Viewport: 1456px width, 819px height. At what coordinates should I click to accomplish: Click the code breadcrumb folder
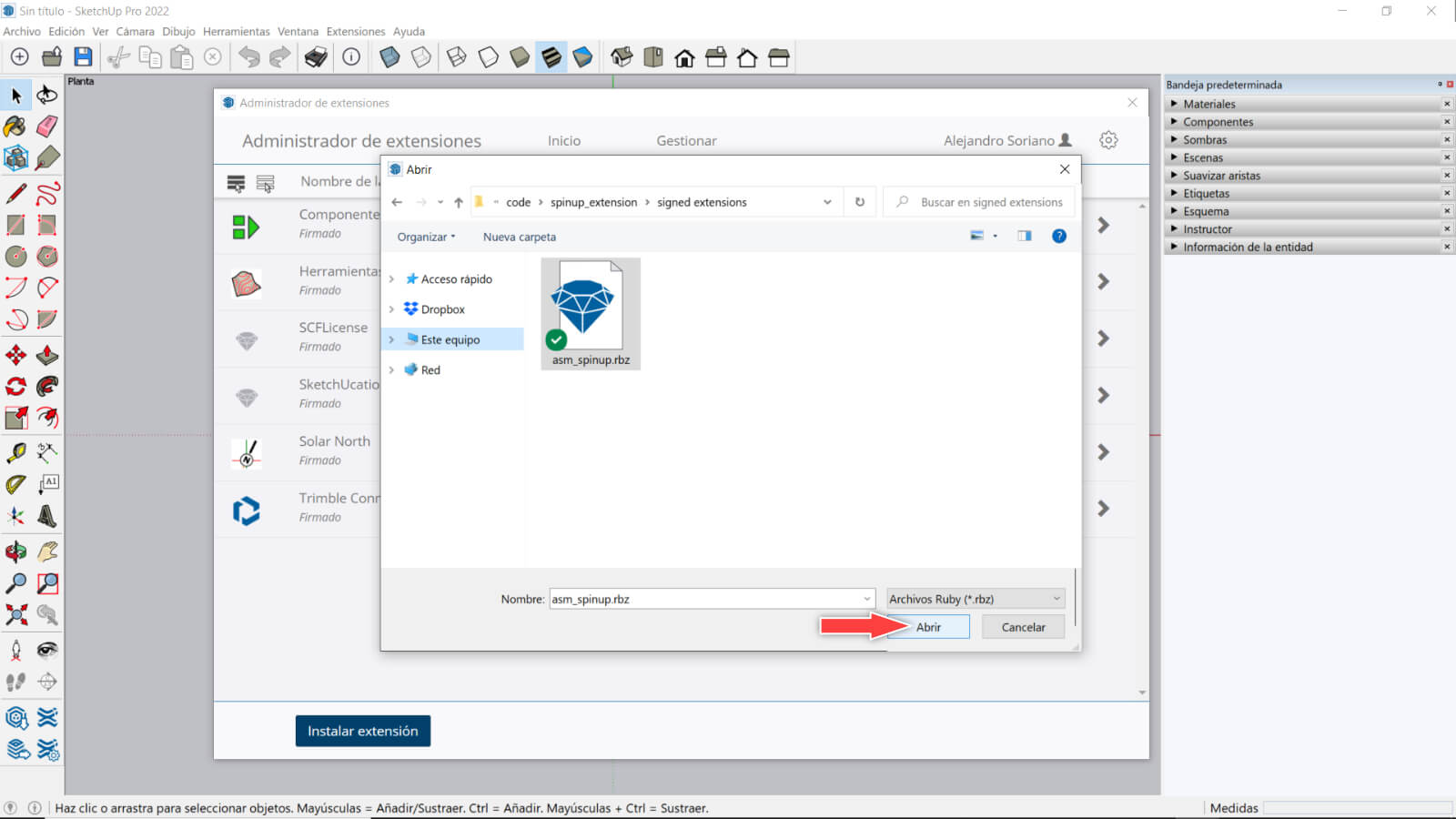(518, 202)
